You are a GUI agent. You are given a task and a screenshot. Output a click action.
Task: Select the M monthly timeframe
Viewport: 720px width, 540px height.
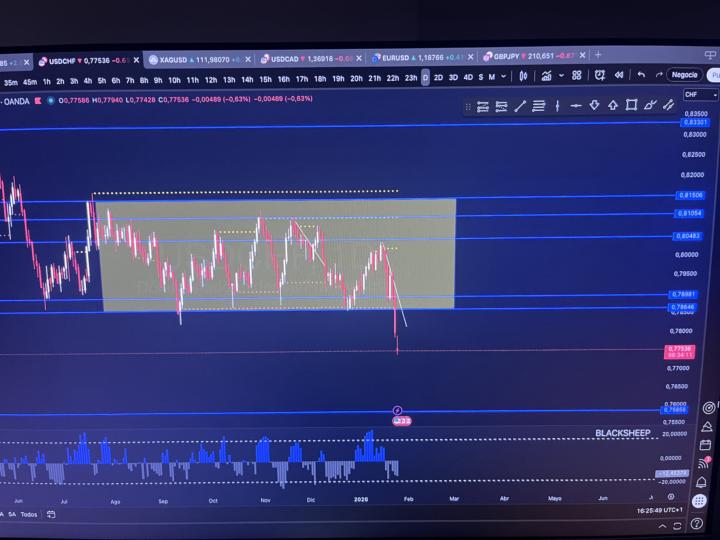point(492,77)
